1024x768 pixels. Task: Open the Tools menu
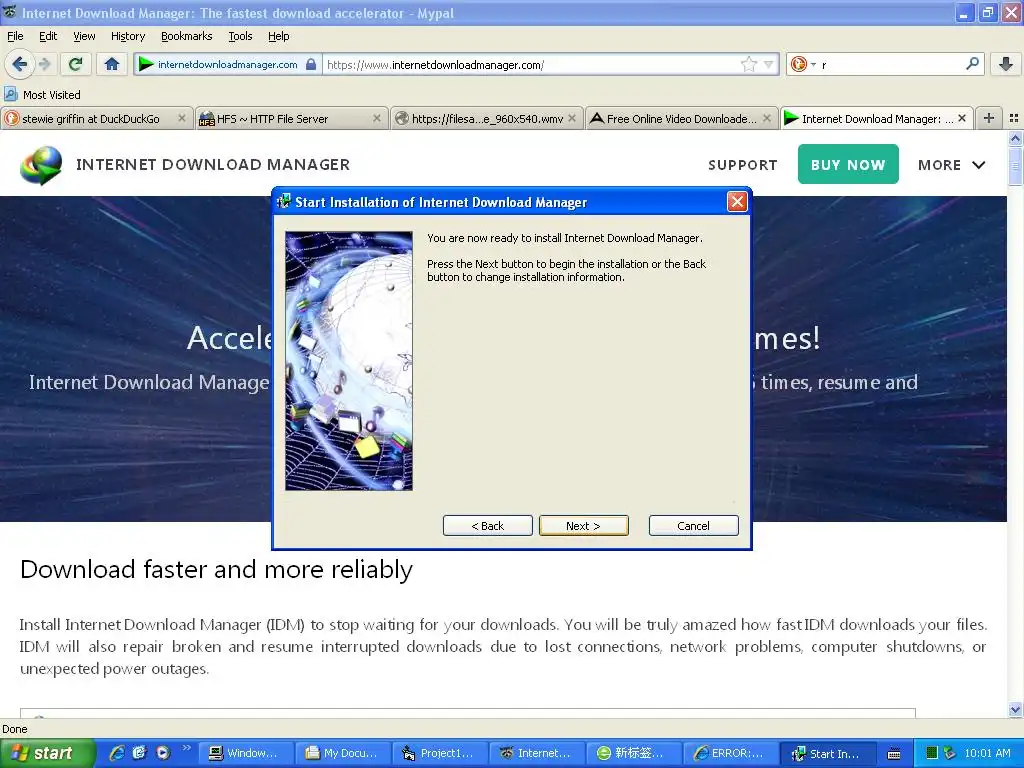(240, 36)
